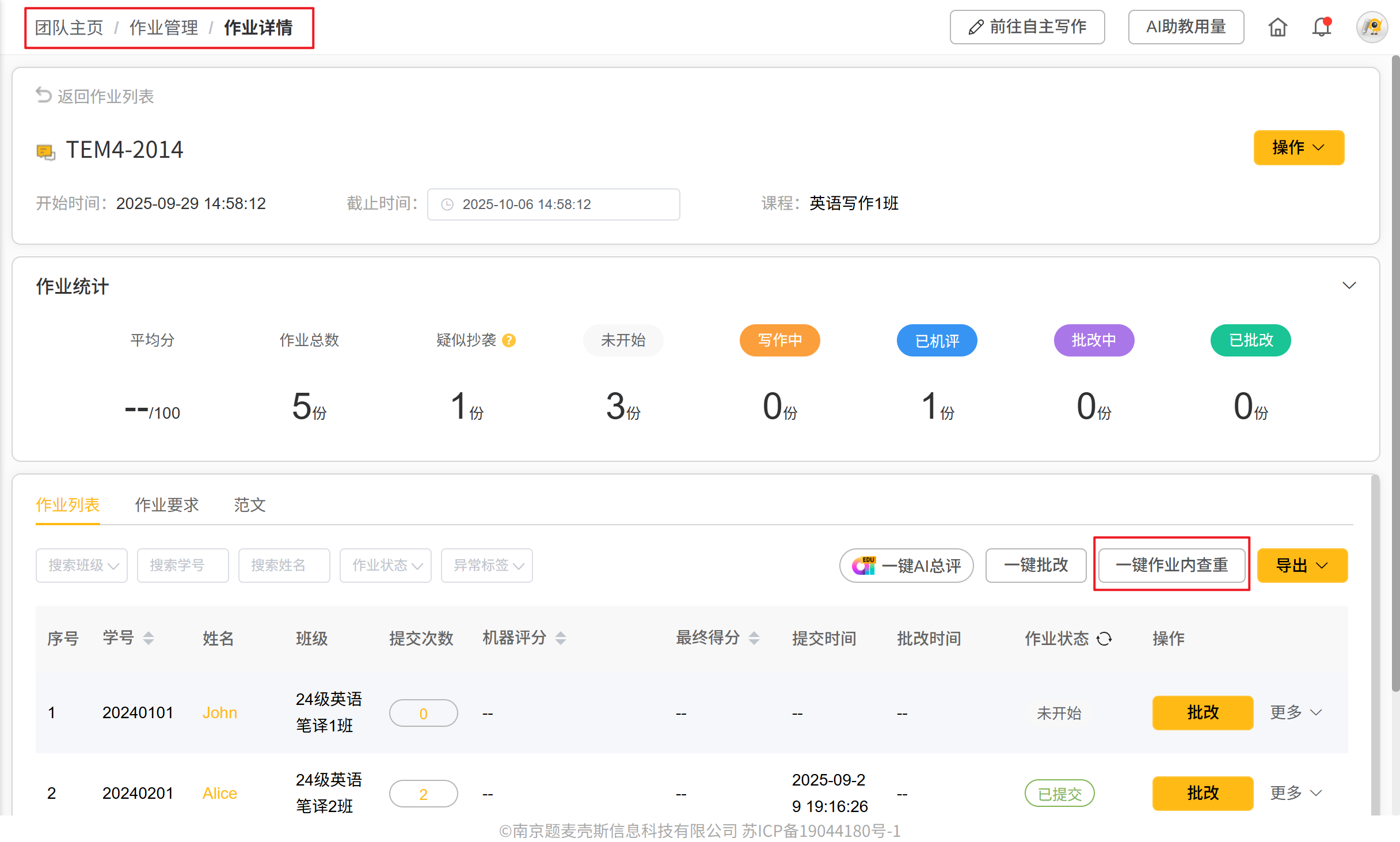Open the notification bell
This screenshot has width=1400, height=842.
click(1322, 27)
